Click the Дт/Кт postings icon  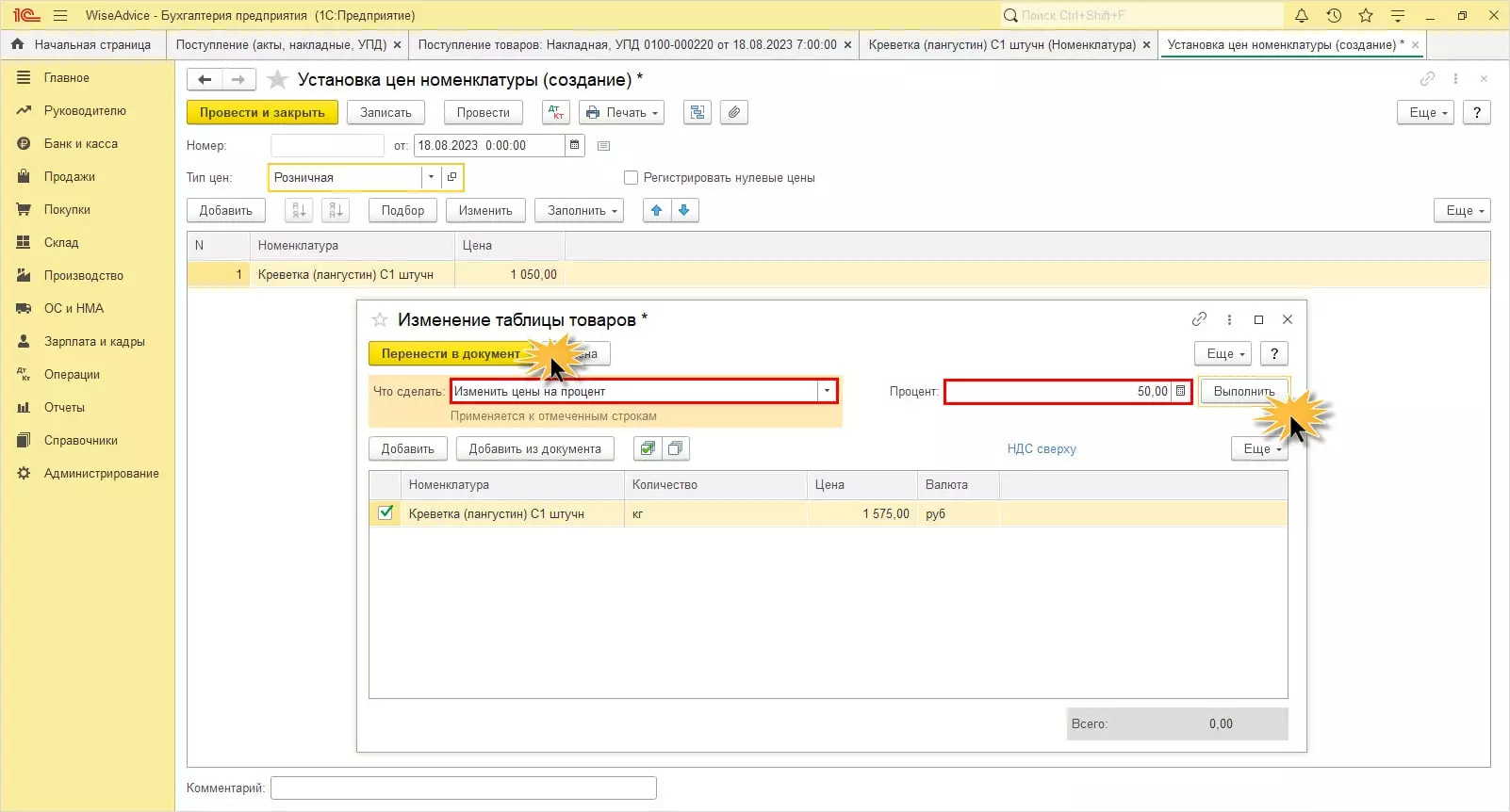click(x=556, y=112)
